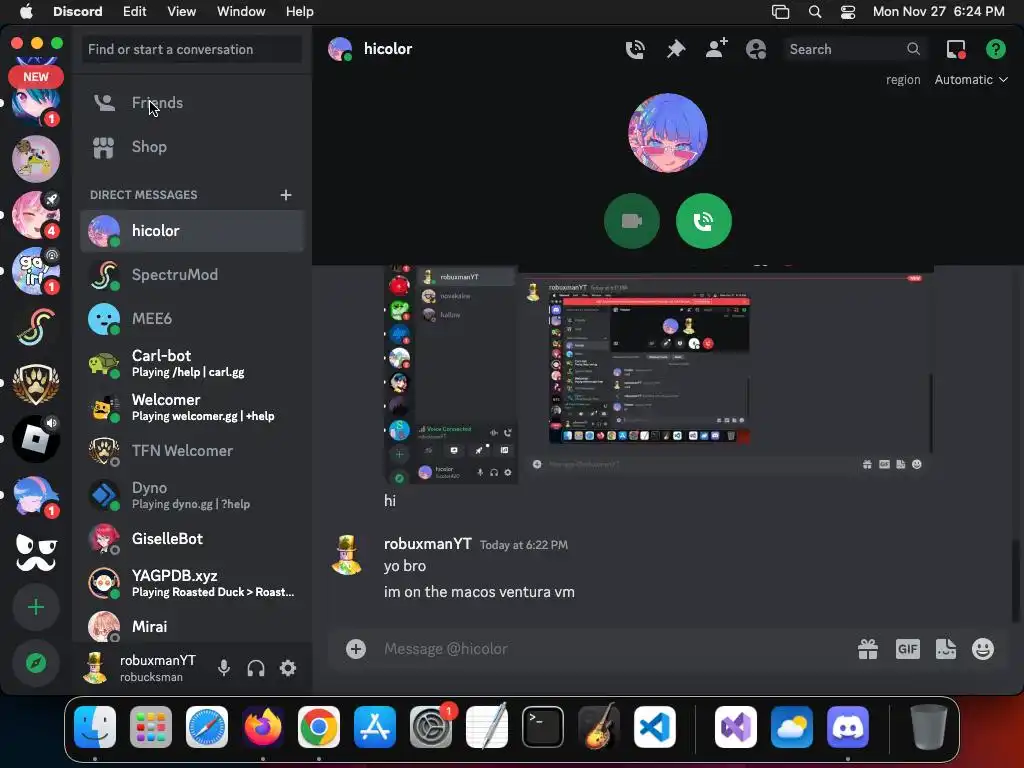Screen dimensions: 1024x768
Task: Open the Mirai conversation
Action: click(193, 626)
